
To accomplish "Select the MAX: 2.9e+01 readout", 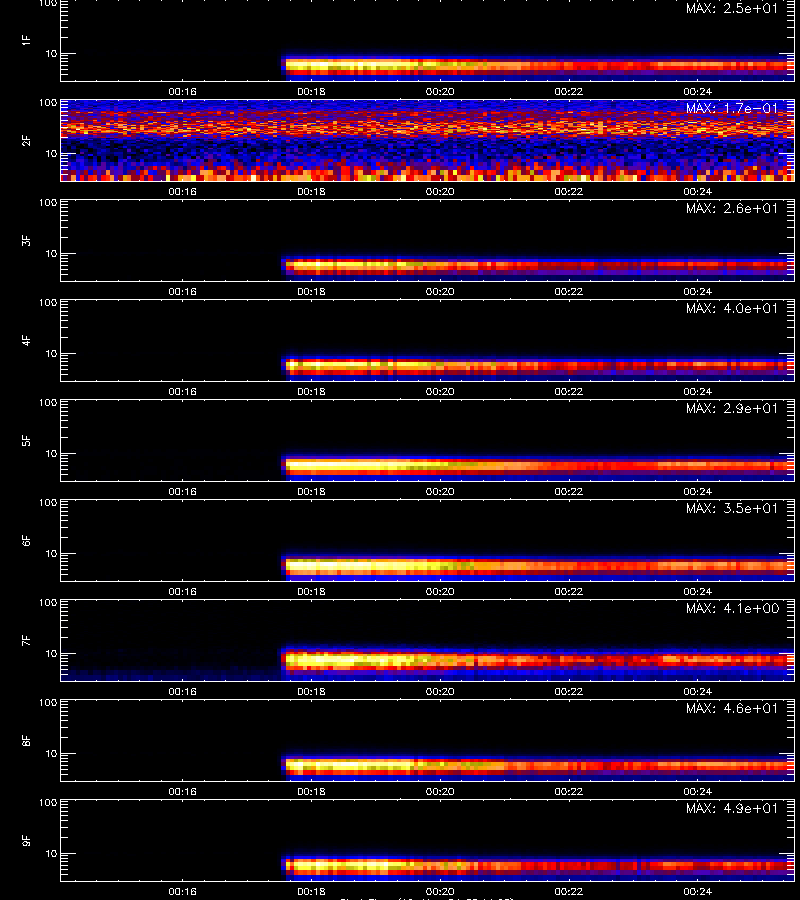I will click(x=732, y=408).
